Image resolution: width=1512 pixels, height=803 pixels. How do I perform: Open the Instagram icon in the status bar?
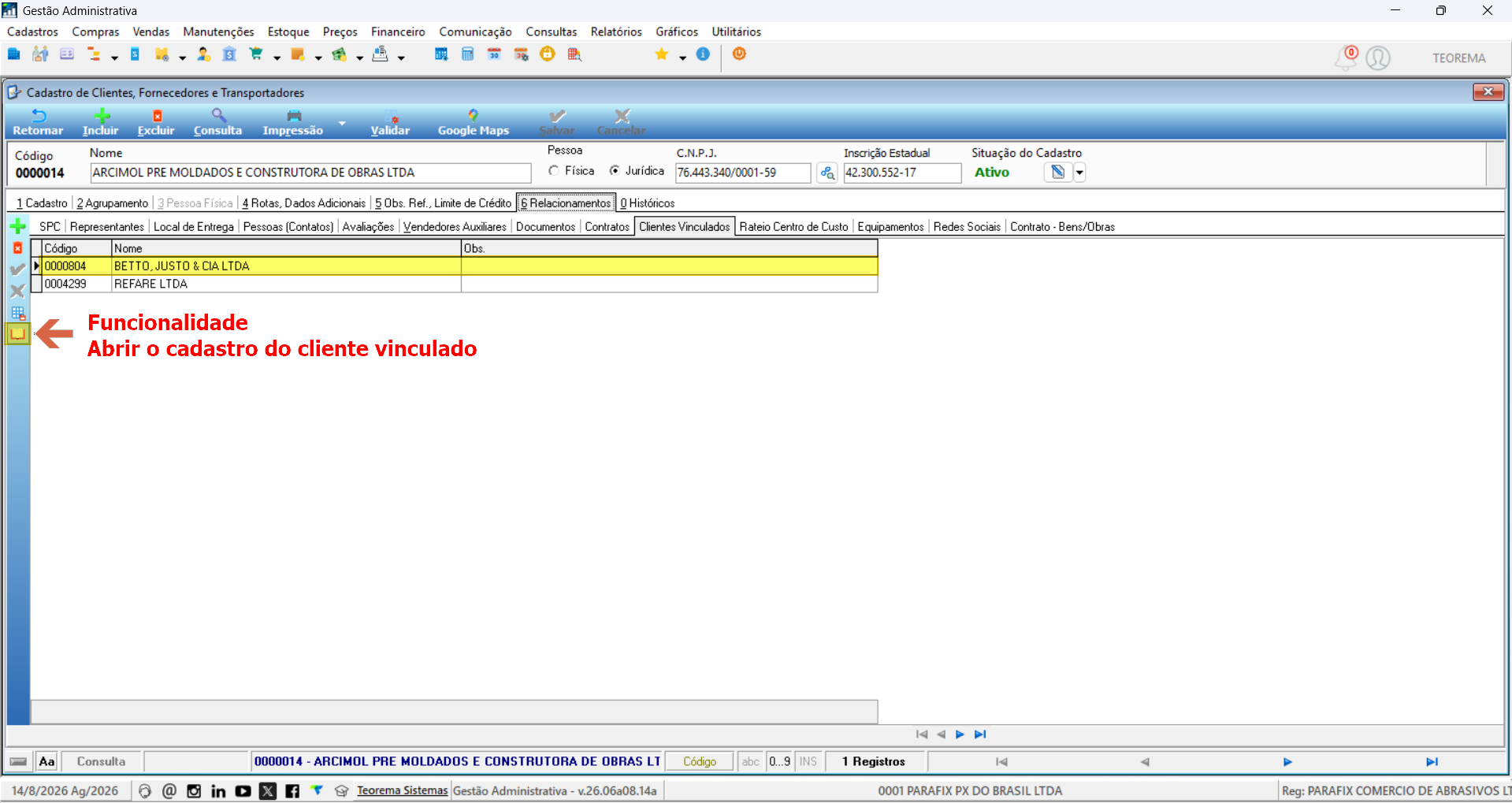point(194,791)
